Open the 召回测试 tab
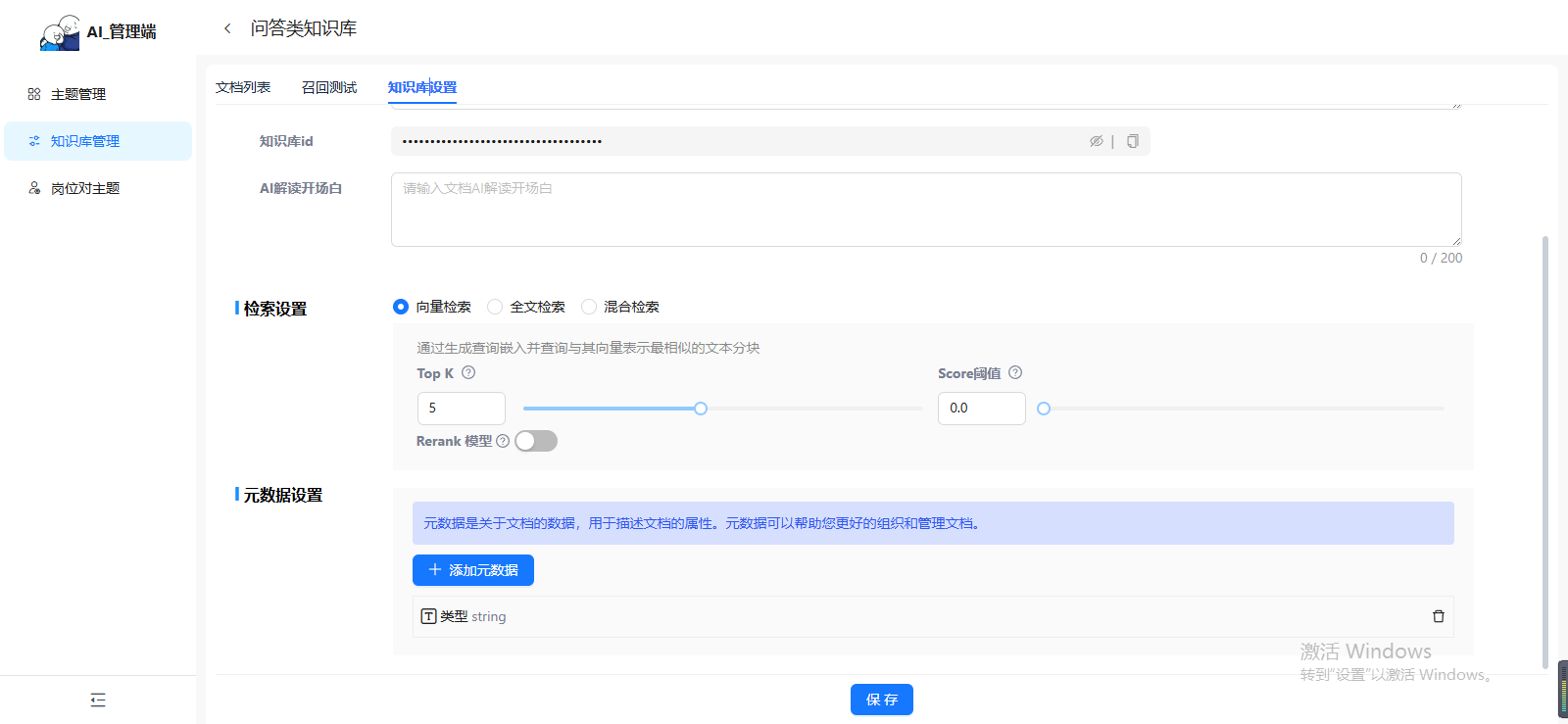Image resolution: width=1568 pixels, height=724 pixels. [329, 87]
